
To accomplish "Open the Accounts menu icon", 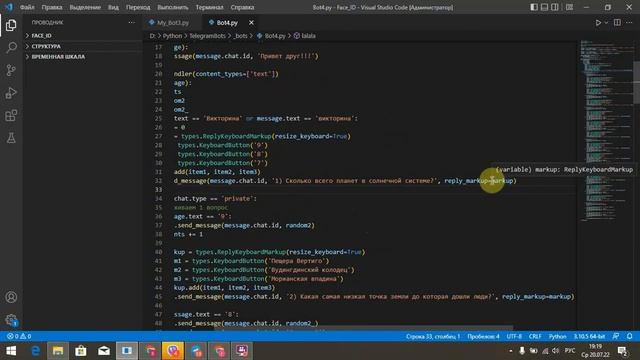I will [x=11, y=297].
